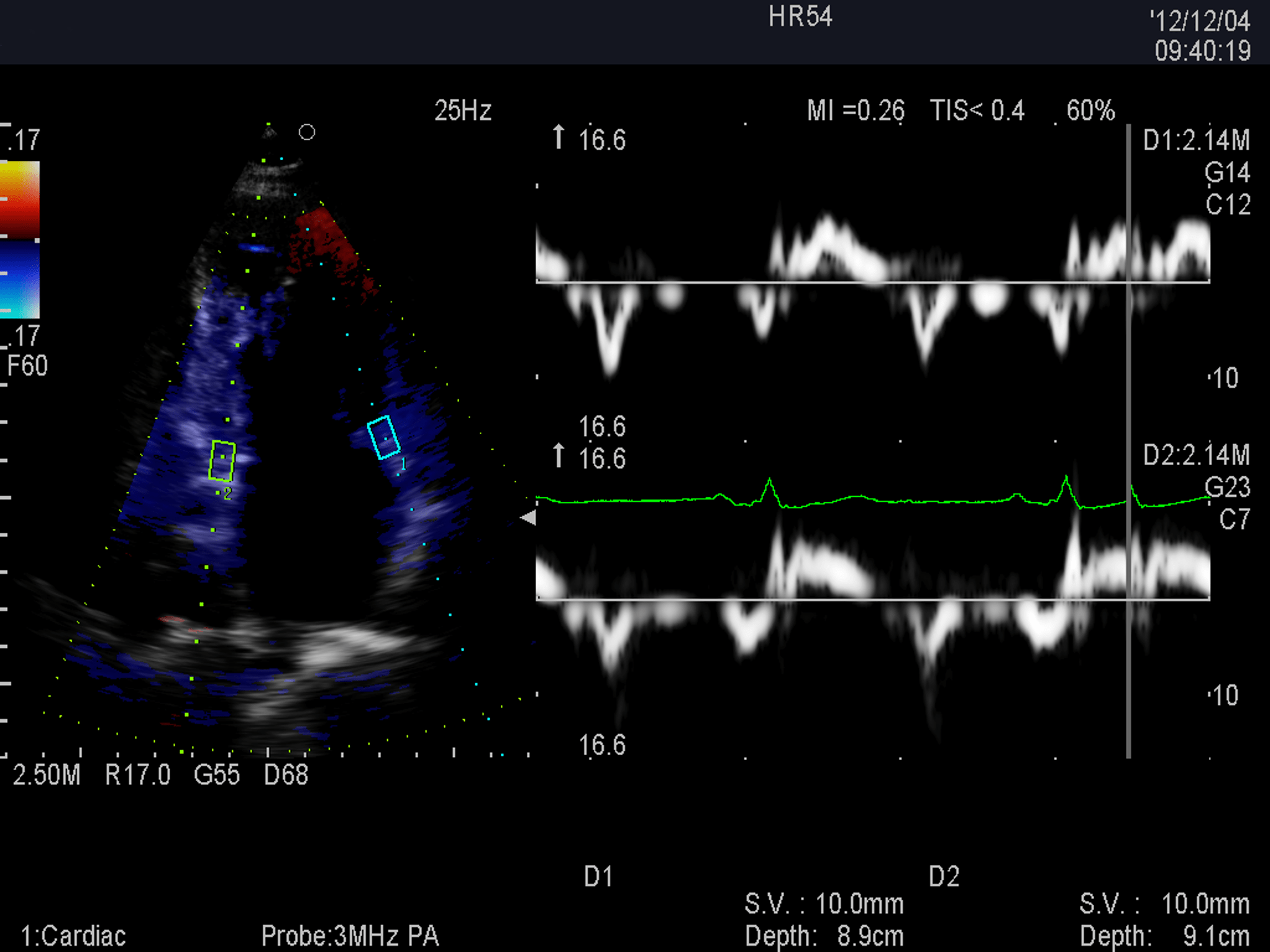
Task: Click the D1:2.14M frequency label
Action: [1196, 140]
